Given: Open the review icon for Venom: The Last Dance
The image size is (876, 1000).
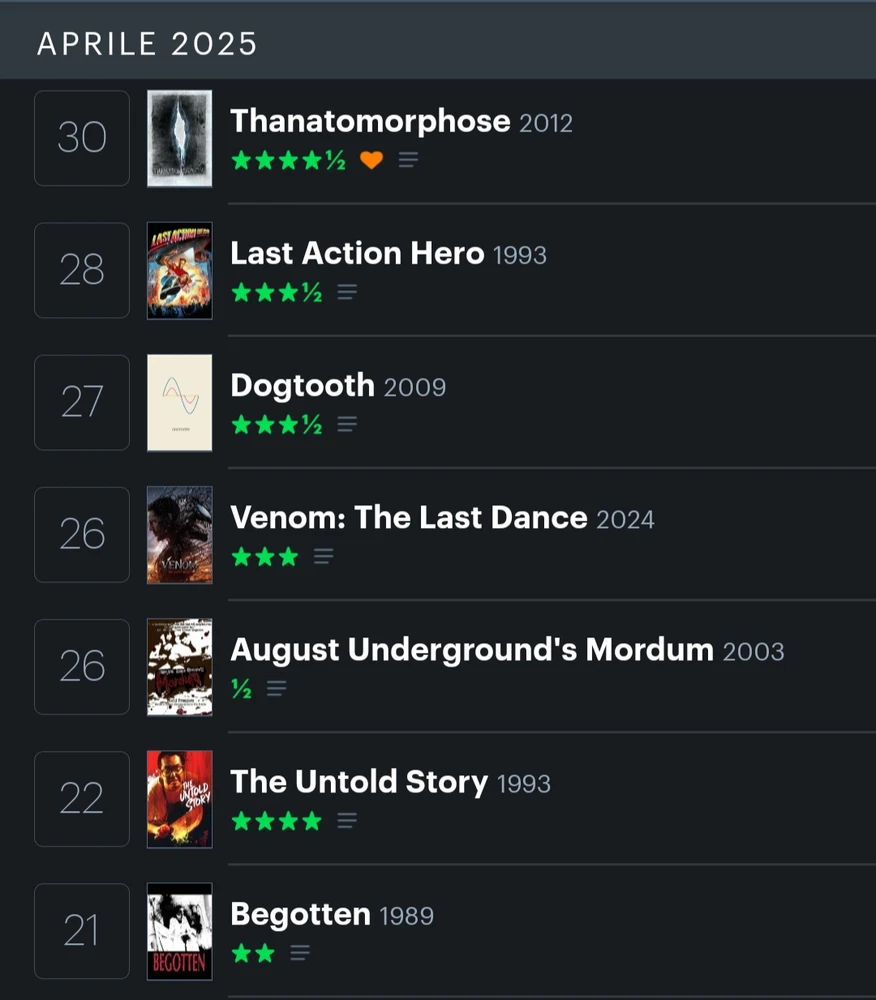Looking at the screenshot, I should (x=323, y=556).
